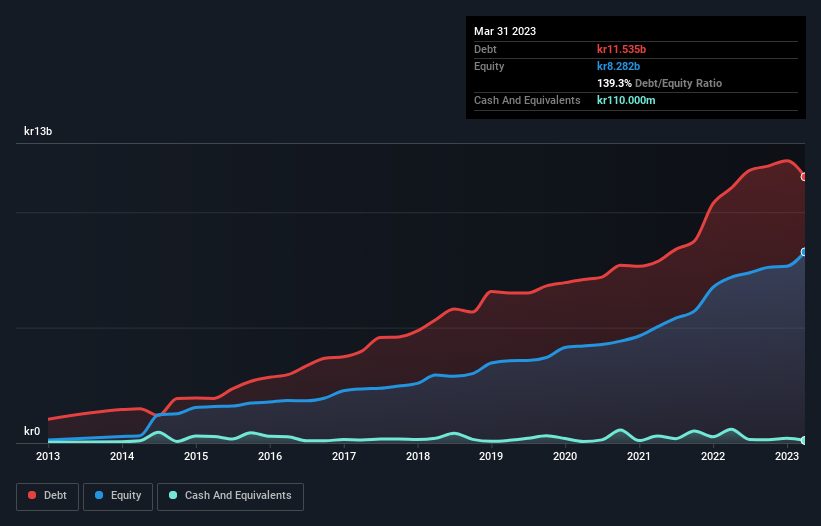This screenshot has height=526, width=821.
Task: Select the 2014 x-axis label
Action: tap(122, 456)
